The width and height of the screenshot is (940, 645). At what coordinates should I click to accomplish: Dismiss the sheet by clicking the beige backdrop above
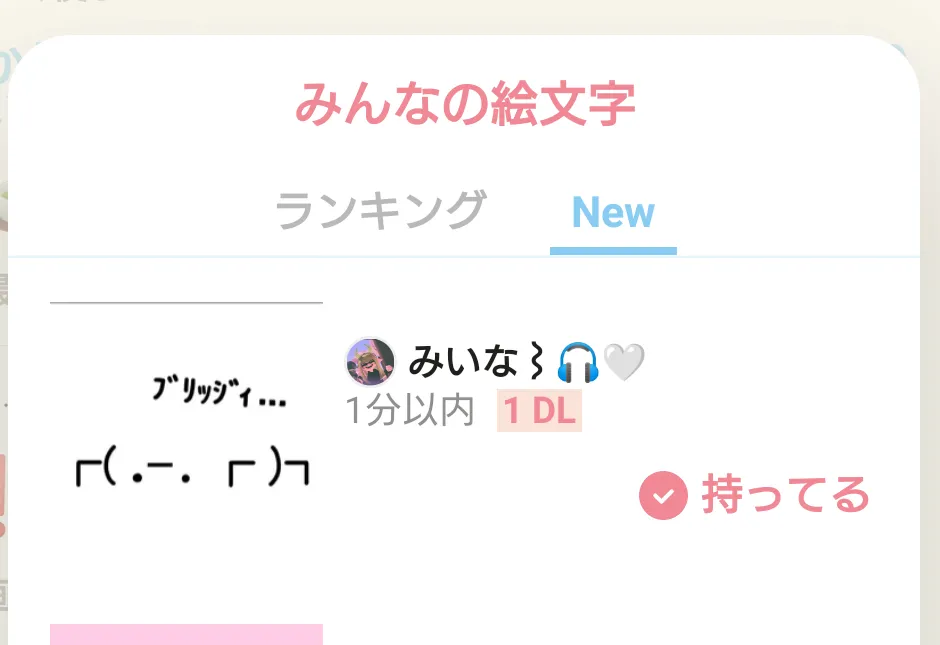[x=470, y=15]
